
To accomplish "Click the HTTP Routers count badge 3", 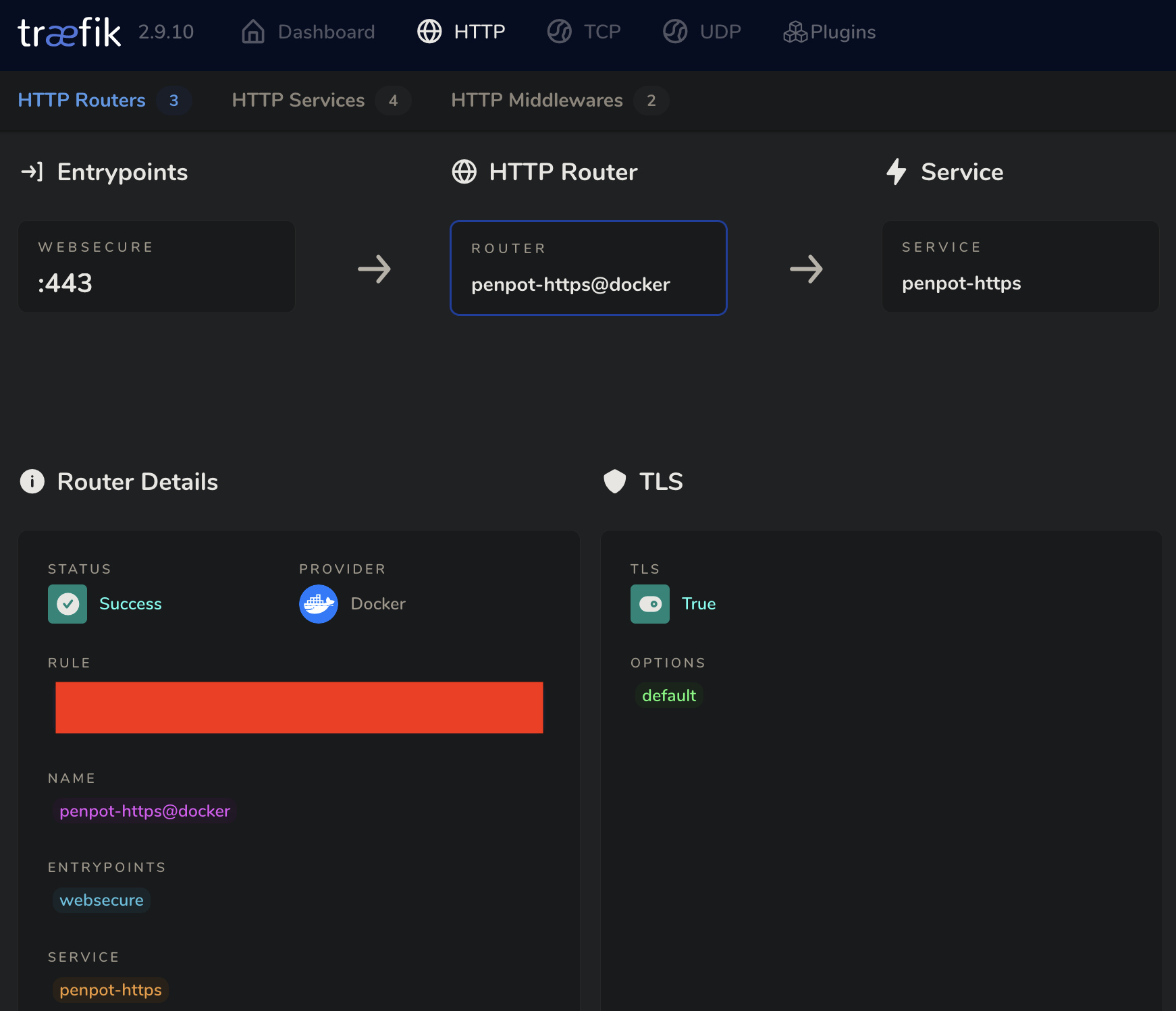I will [174, 101].
